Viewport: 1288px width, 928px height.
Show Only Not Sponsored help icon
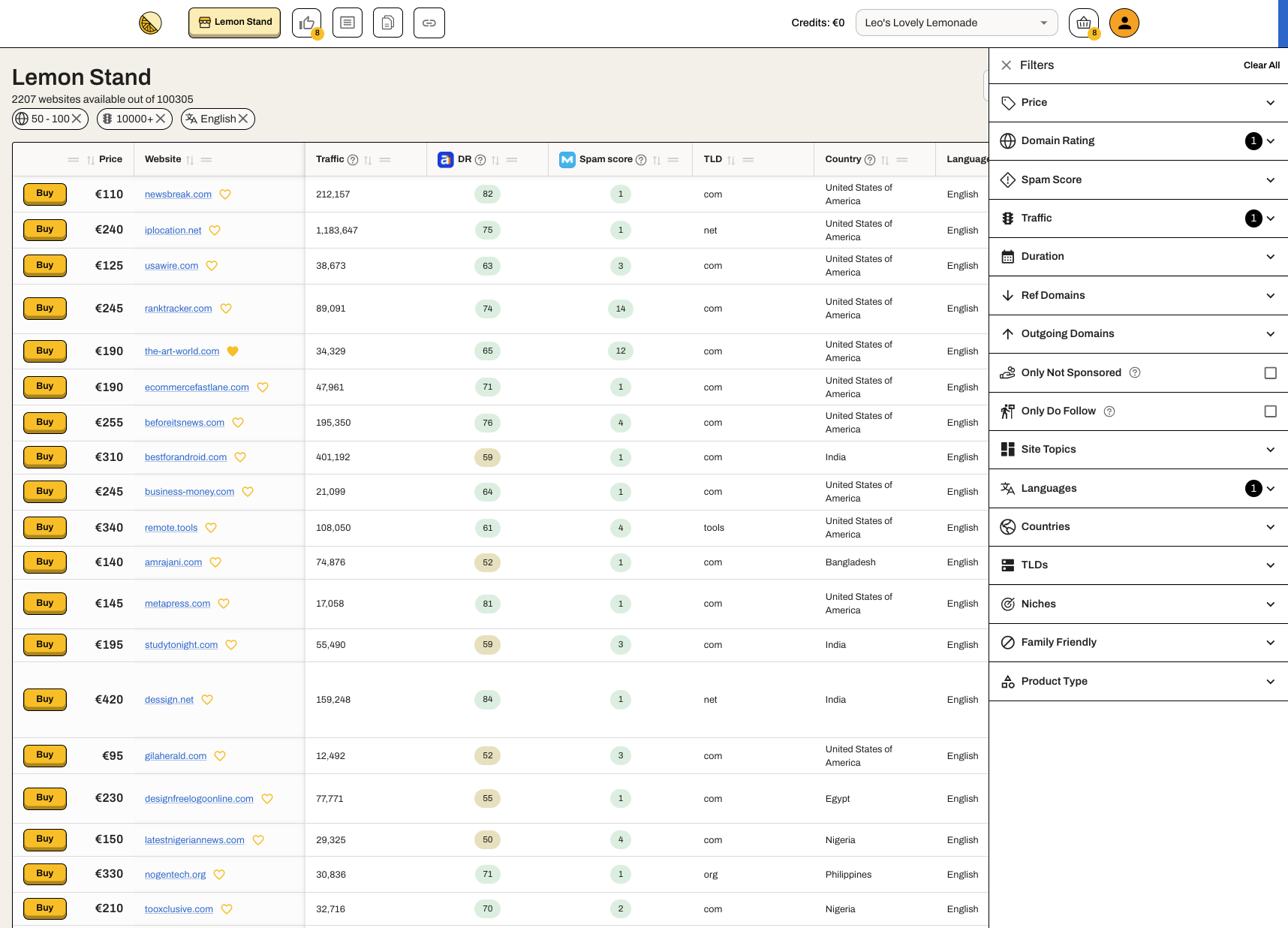pos(1135,372)
